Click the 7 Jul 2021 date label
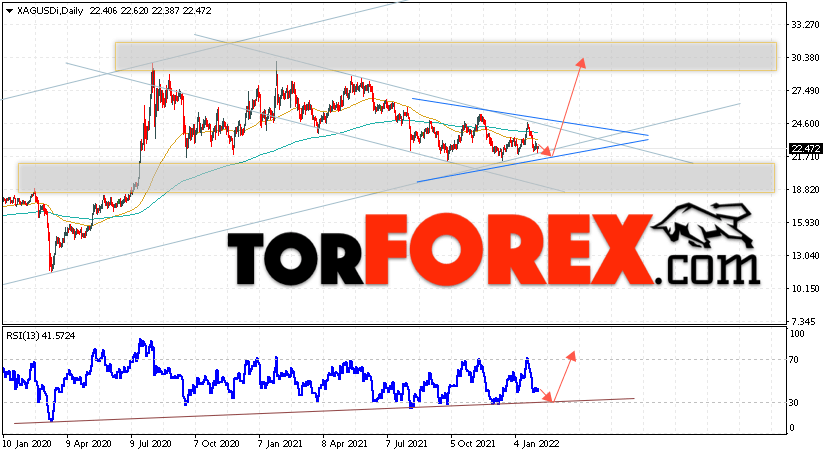 click(x=407, y=443)
